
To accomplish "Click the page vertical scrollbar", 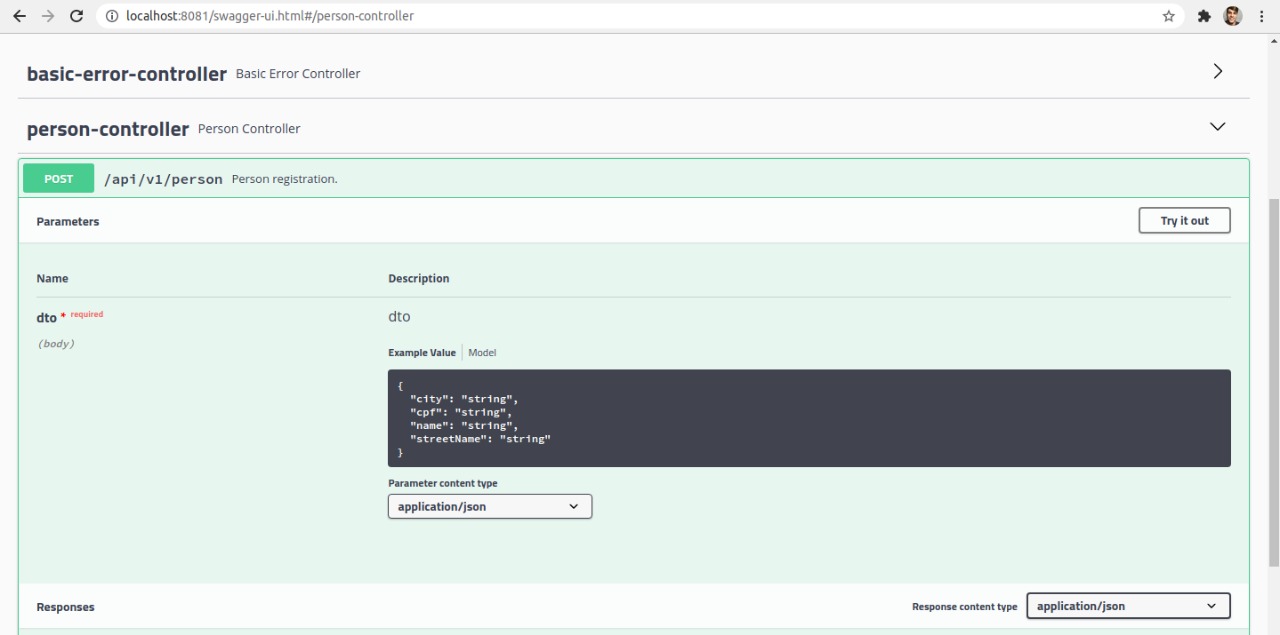I will 1273,382.
